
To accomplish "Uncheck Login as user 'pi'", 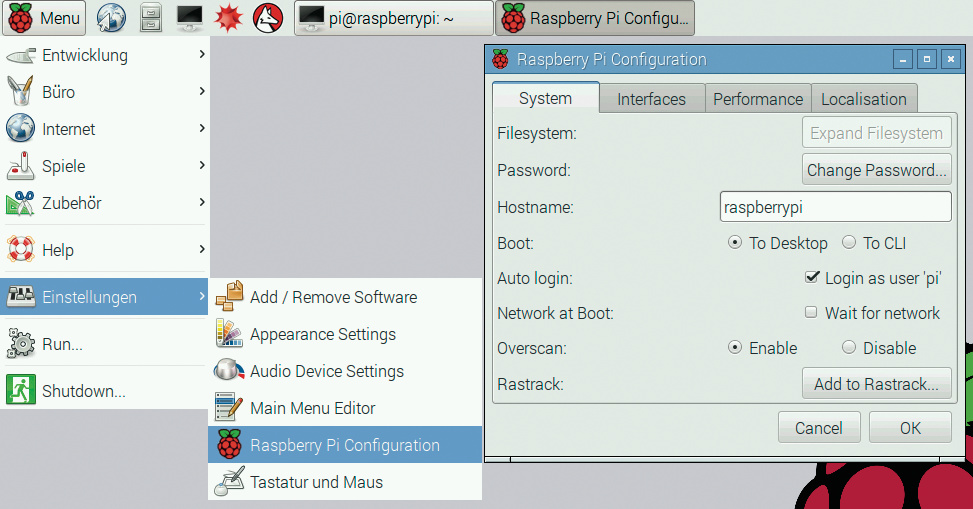I will coord(812,278).
